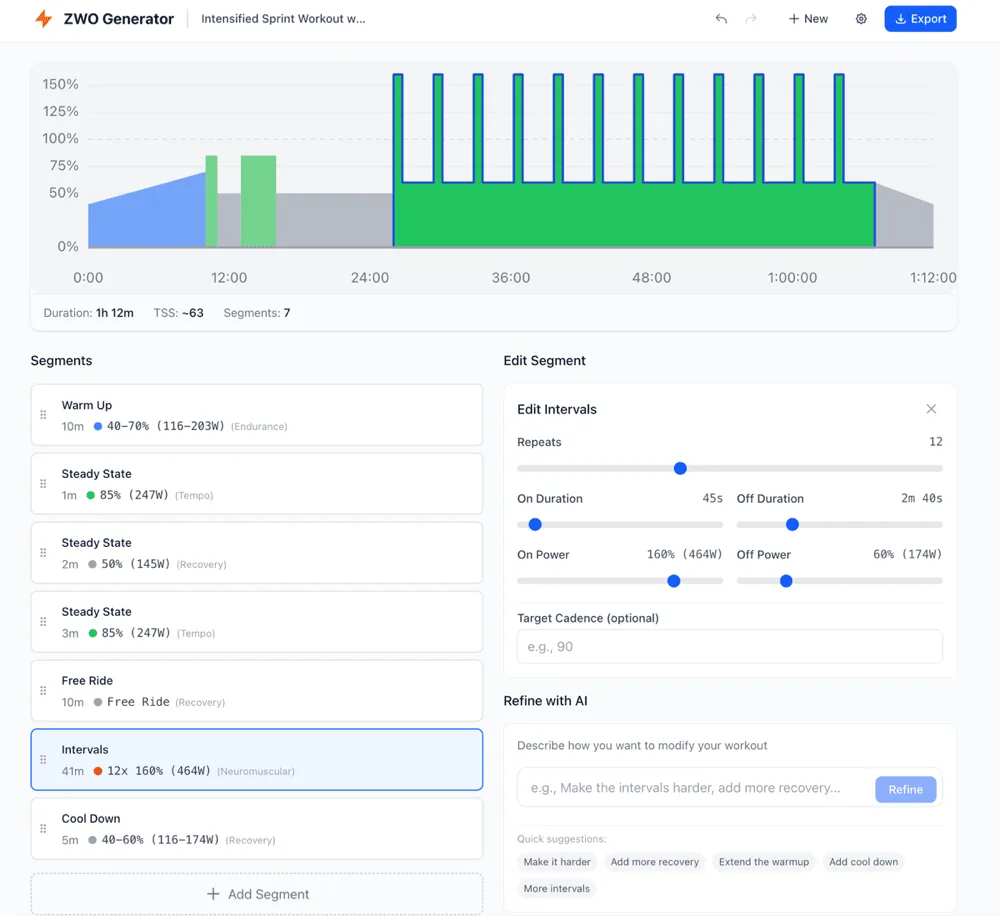
Task: Click the Intervals segment drag handle
Action: pos(43,759)
